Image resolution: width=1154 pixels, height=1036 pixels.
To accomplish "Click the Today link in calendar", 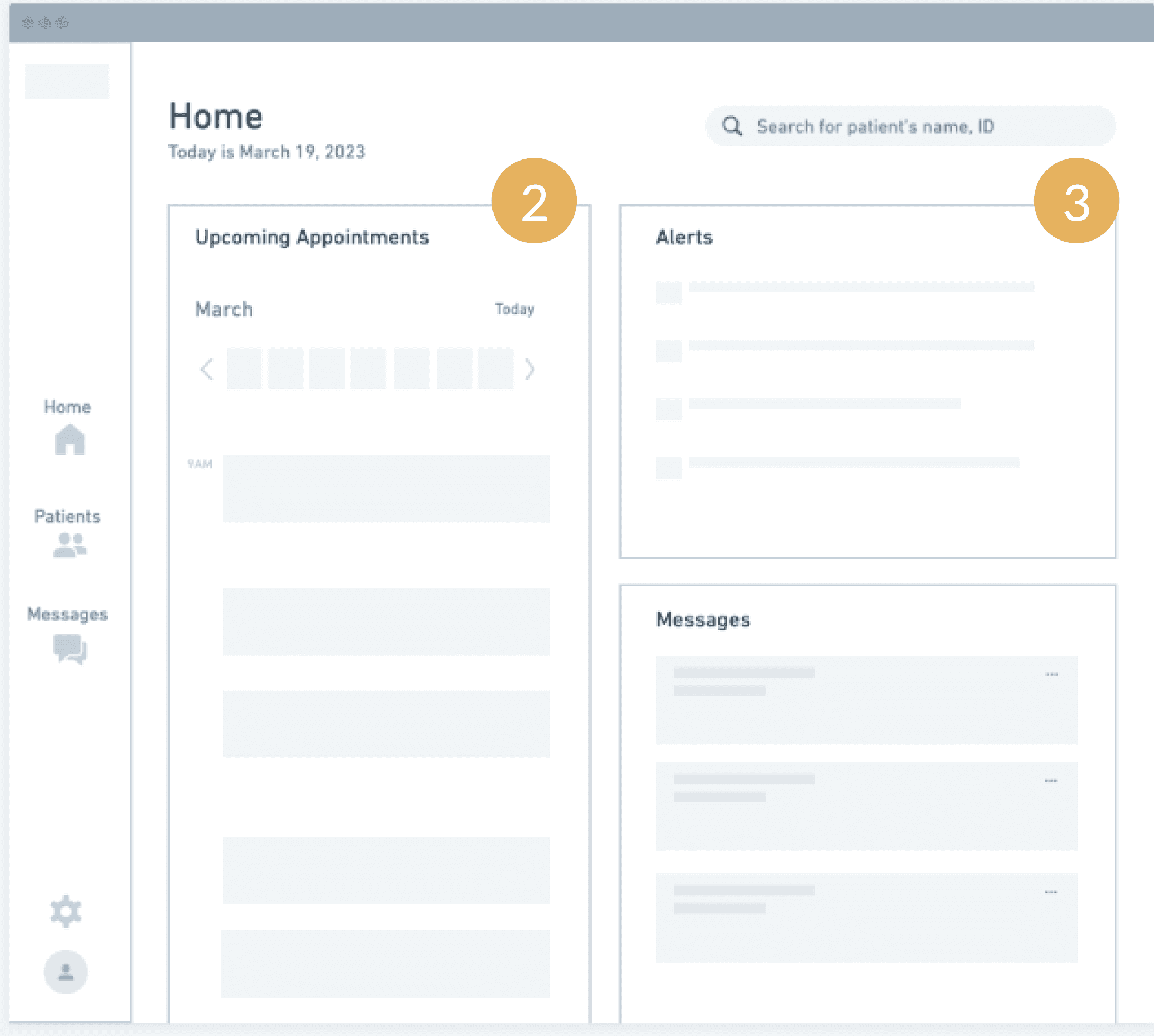I will (x=514, y=309).
